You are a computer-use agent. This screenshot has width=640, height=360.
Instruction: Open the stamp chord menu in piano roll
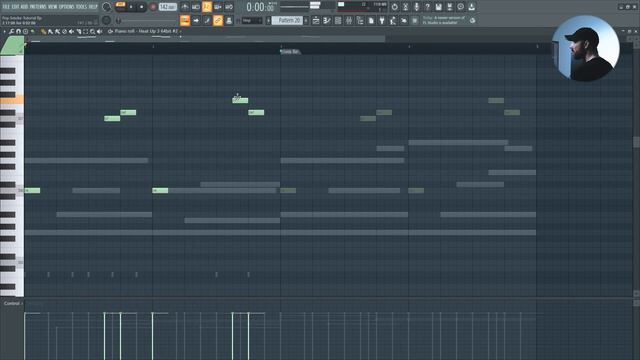(x=25, y=31)
